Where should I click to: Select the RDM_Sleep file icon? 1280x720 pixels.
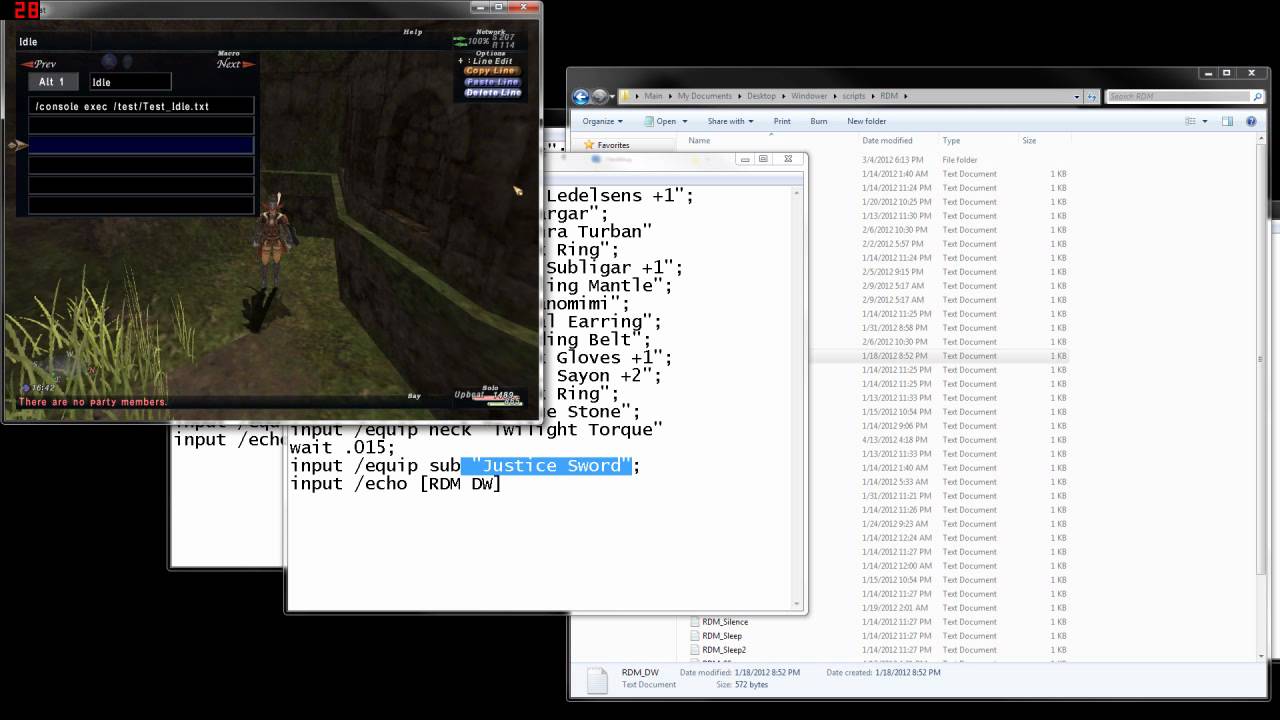point(695,636)
